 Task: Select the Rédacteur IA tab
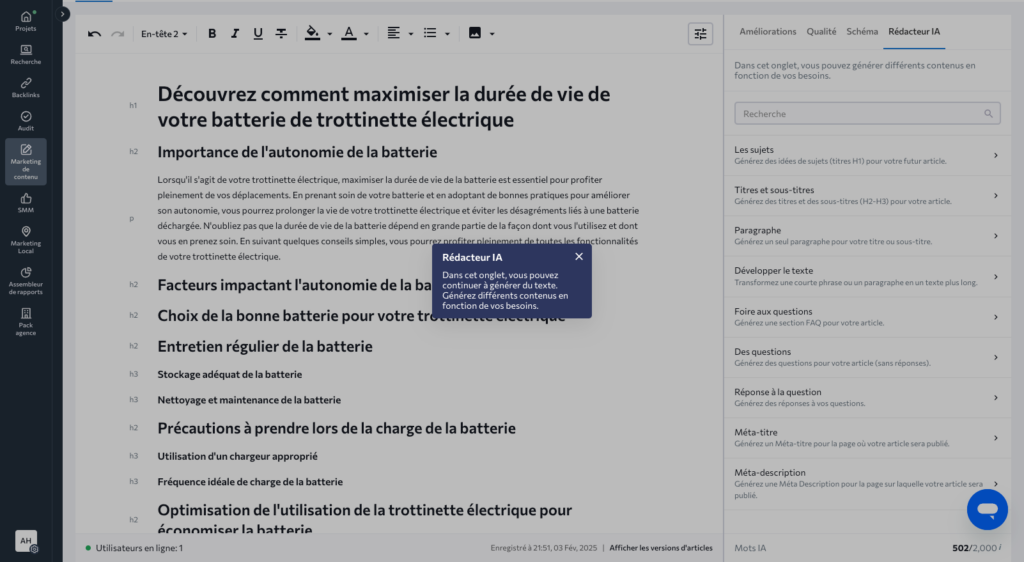914,31
